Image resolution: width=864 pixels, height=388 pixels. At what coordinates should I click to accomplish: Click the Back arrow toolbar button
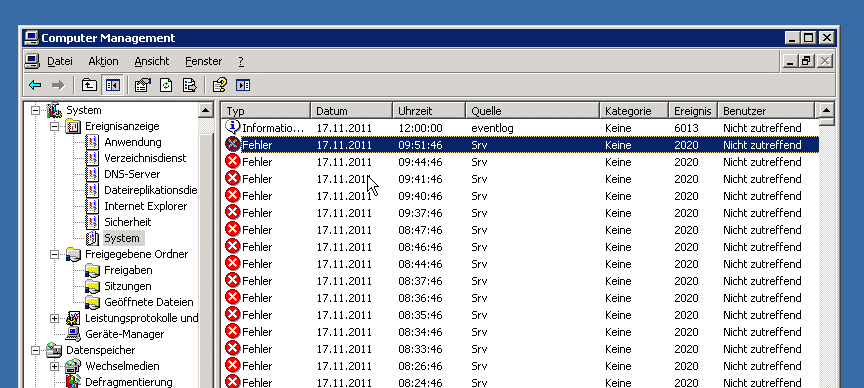point(35,85)
